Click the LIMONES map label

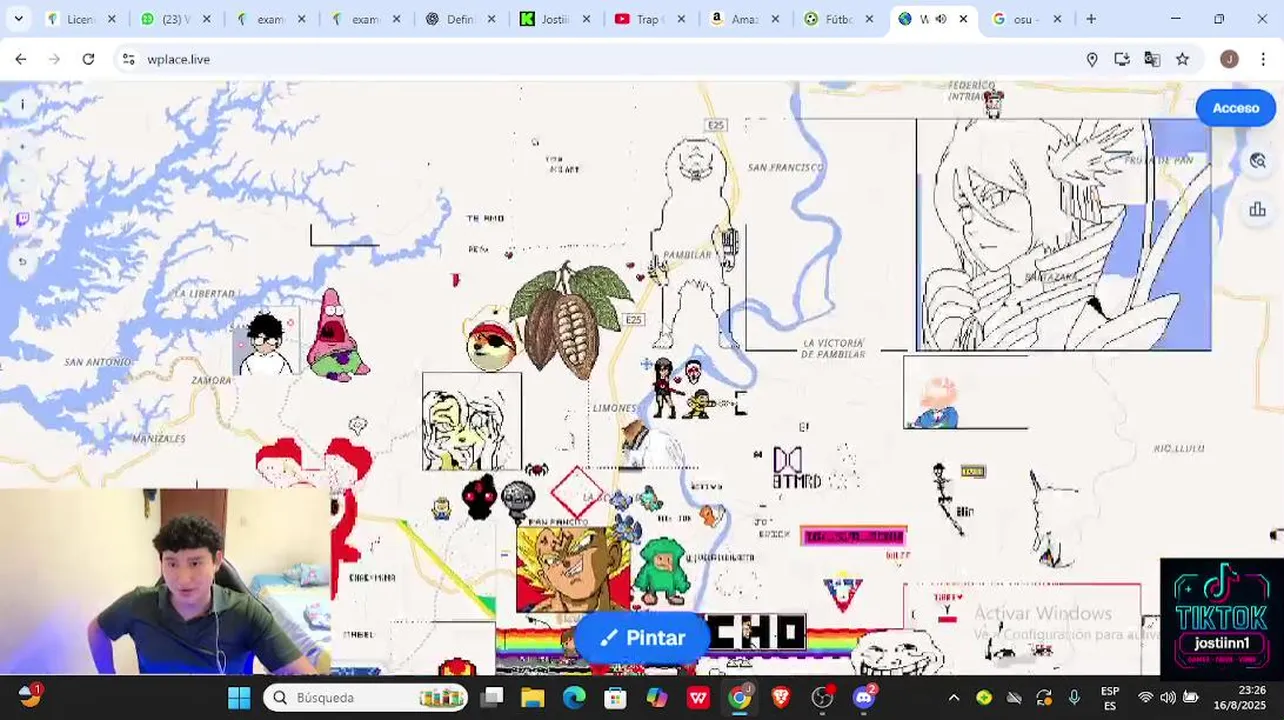[614, 408]
